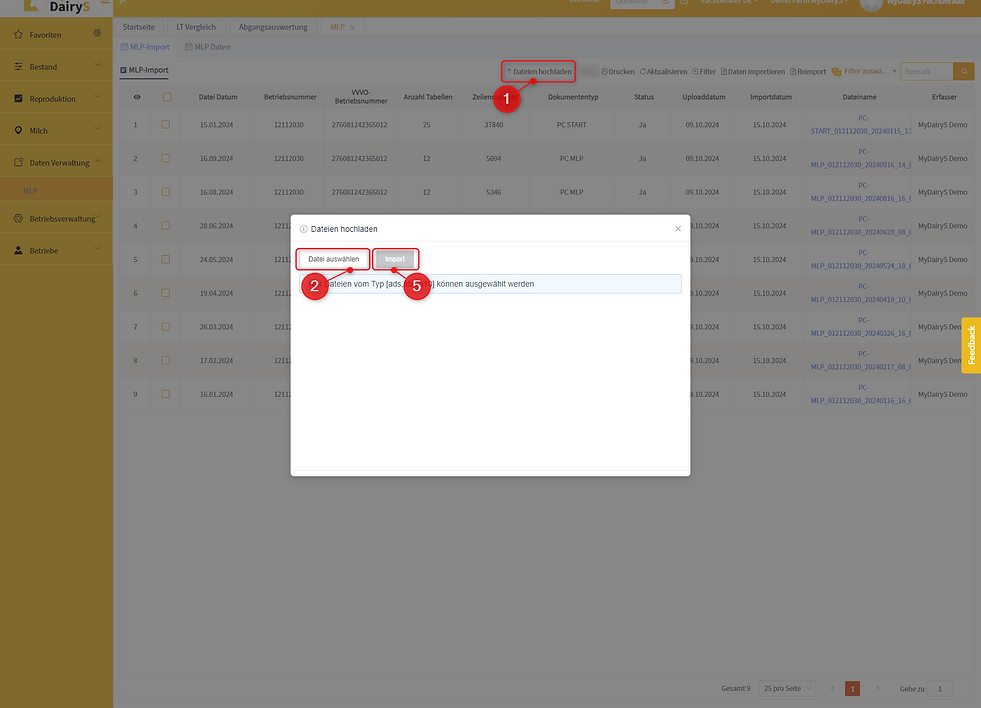Viewport: 981px width, 708px height.
Task: Go to the next page arrow
Action: [x=878, y=689]
